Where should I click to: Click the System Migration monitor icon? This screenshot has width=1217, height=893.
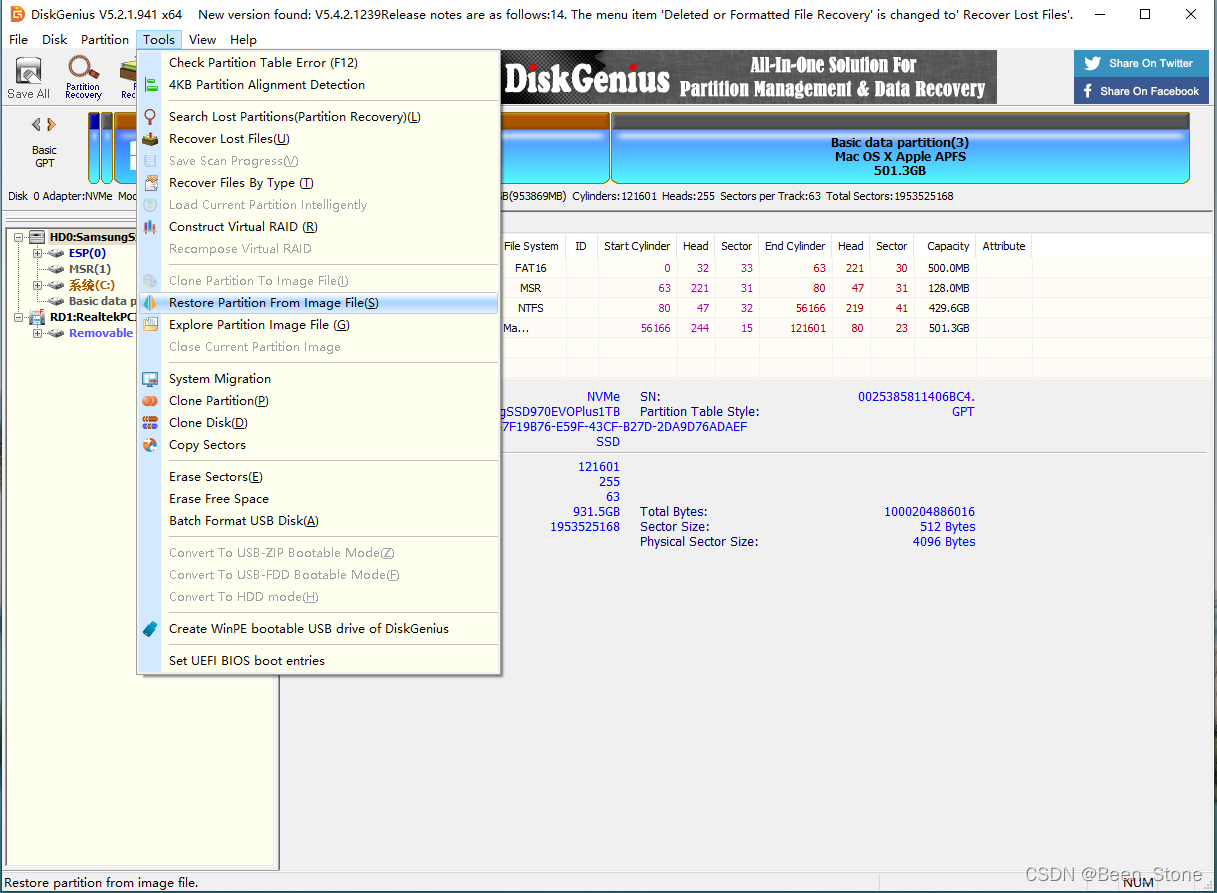click(150, 379)
